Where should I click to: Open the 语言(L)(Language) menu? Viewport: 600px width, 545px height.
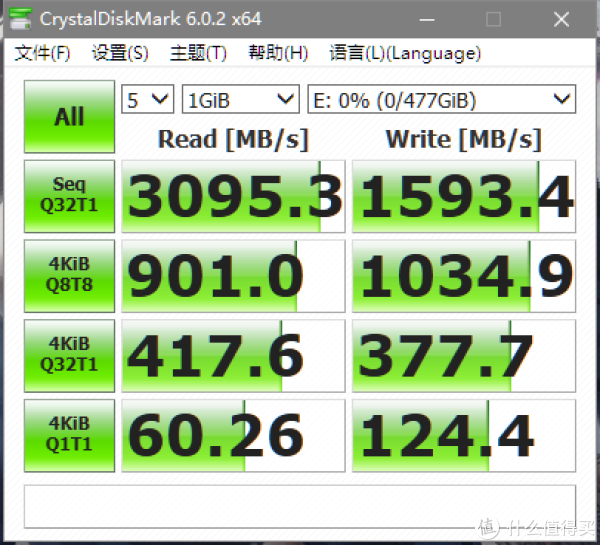click(405, 53)
